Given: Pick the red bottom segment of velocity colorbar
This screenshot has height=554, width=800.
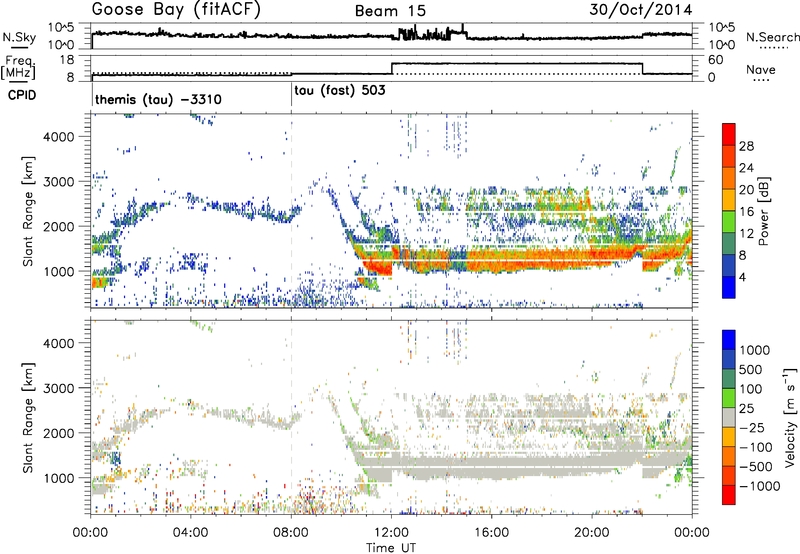Looking at the screenshot, I should 729,495.
